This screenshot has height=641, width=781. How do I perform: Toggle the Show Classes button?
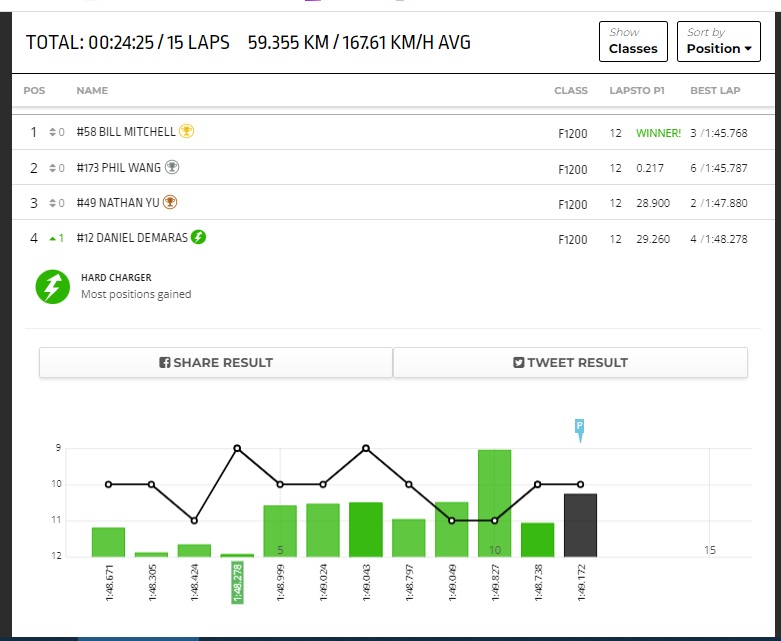[633, 41]
